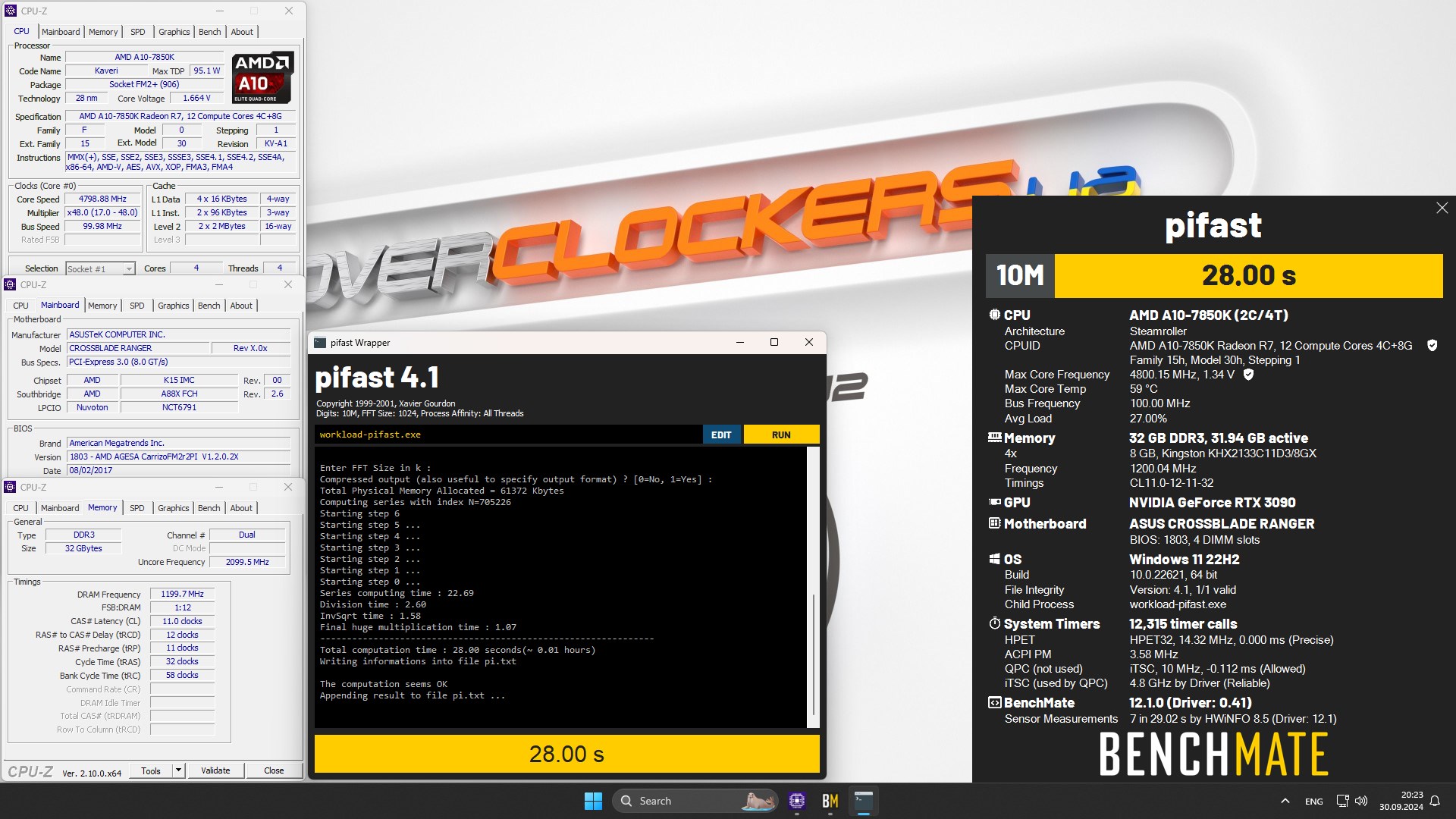Screen dimensions: 1456x819
Task: Open About tab in top CPU-Z window
Action: coord(242,32)
